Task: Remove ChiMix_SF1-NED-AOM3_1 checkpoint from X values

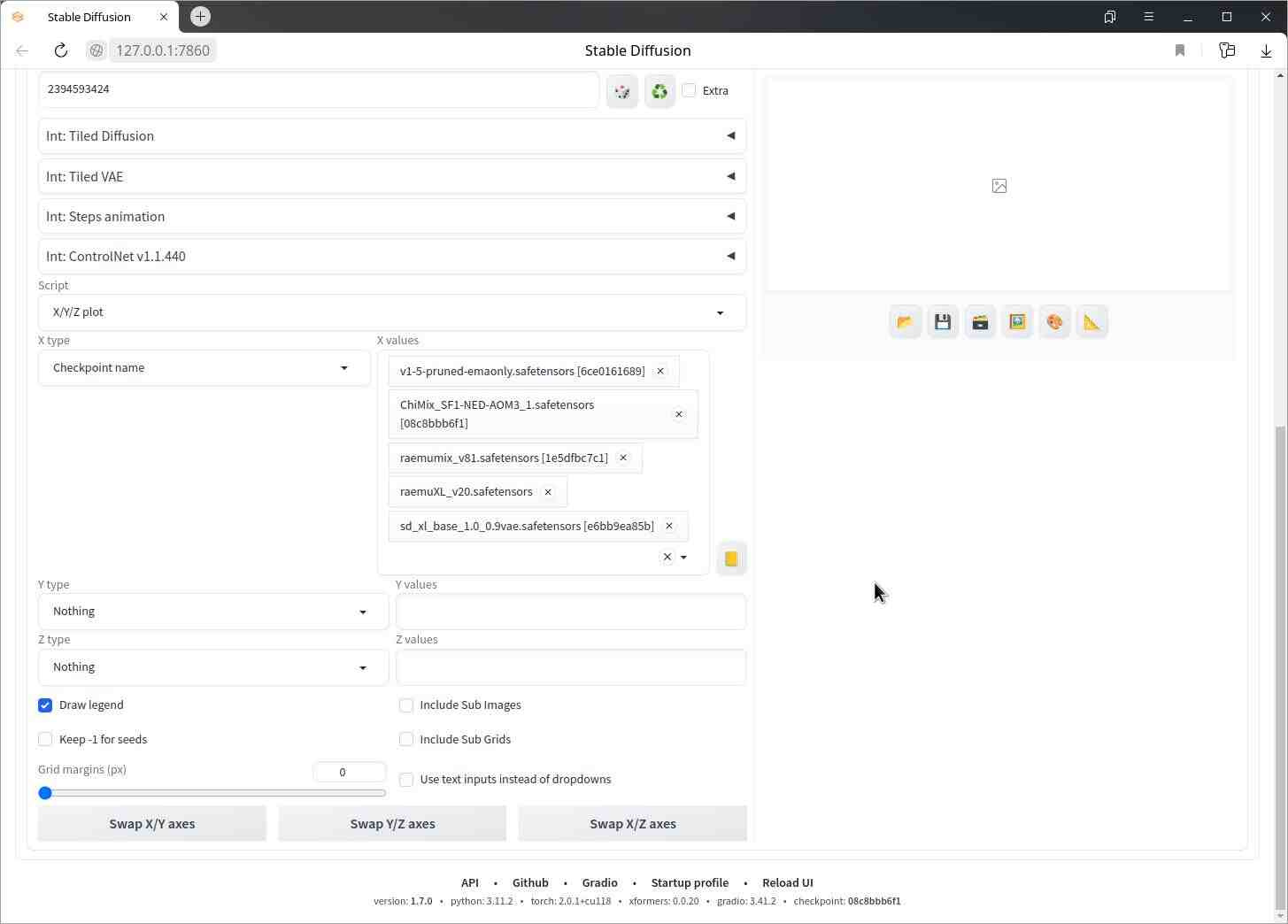Action: pyautogui.click(x=679, y=414)
